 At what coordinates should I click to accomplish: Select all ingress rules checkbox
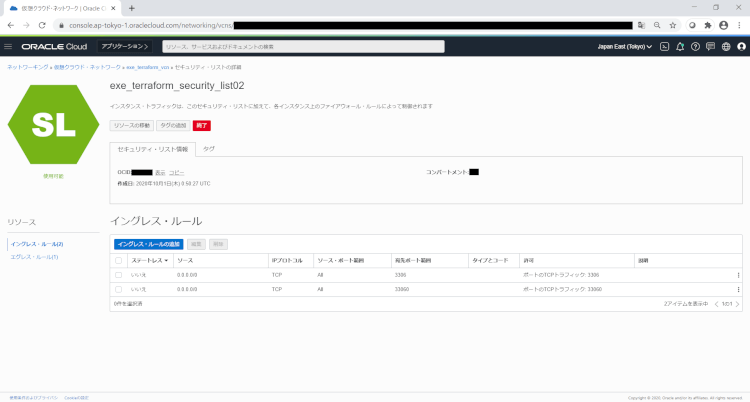[x=119, y=261]
